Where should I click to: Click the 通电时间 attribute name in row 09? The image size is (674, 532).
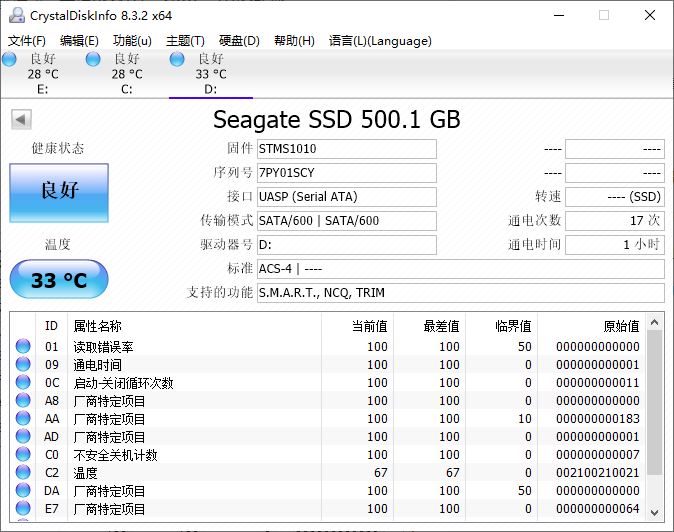coord(98,365)
